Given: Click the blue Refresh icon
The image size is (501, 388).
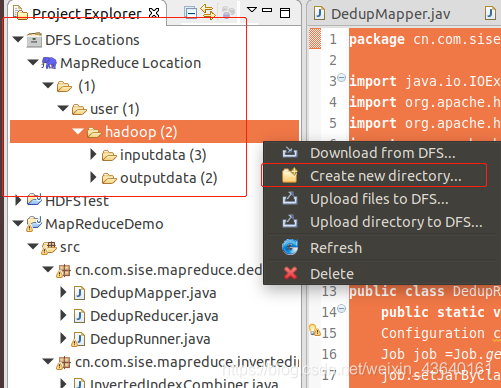Looking at the screenshot, I should (290, 247).
